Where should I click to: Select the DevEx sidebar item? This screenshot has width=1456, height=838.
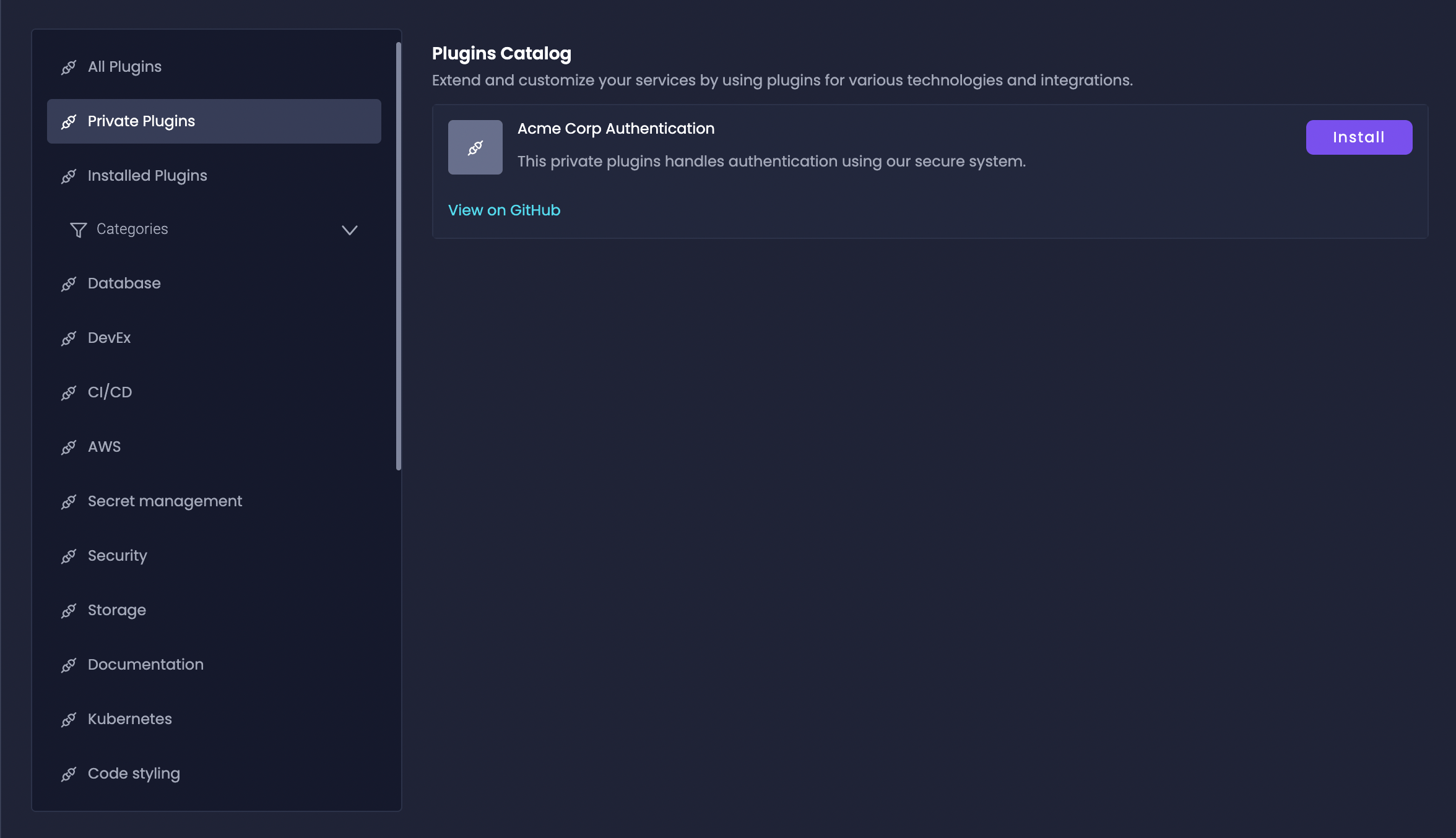coord(110,337)
